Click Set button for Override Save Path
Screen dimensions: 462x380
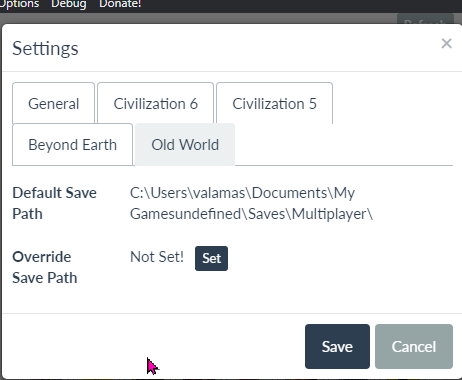click(211, 258)
